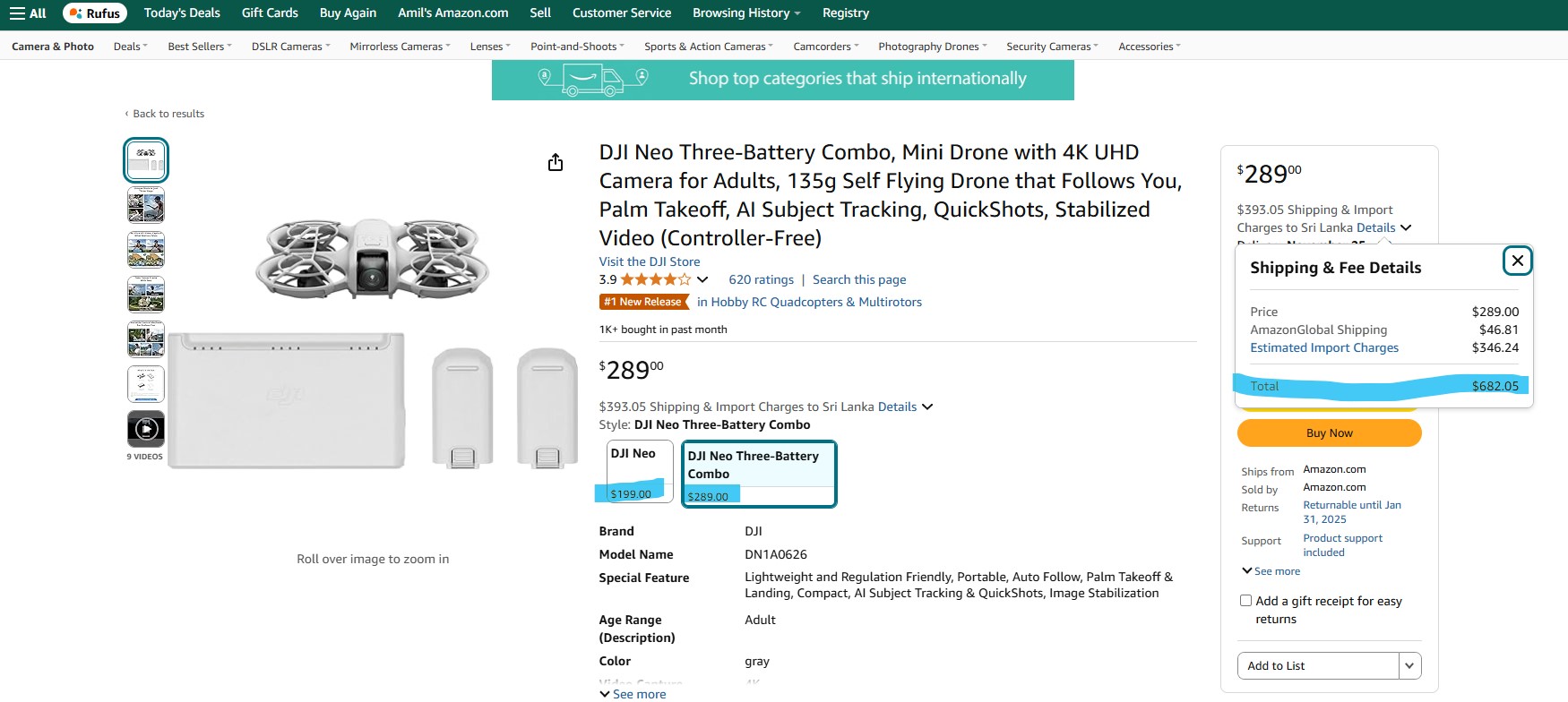Expand Browsing History dropdown
The height and width of the screenshot is (702, 1568).
746,13
